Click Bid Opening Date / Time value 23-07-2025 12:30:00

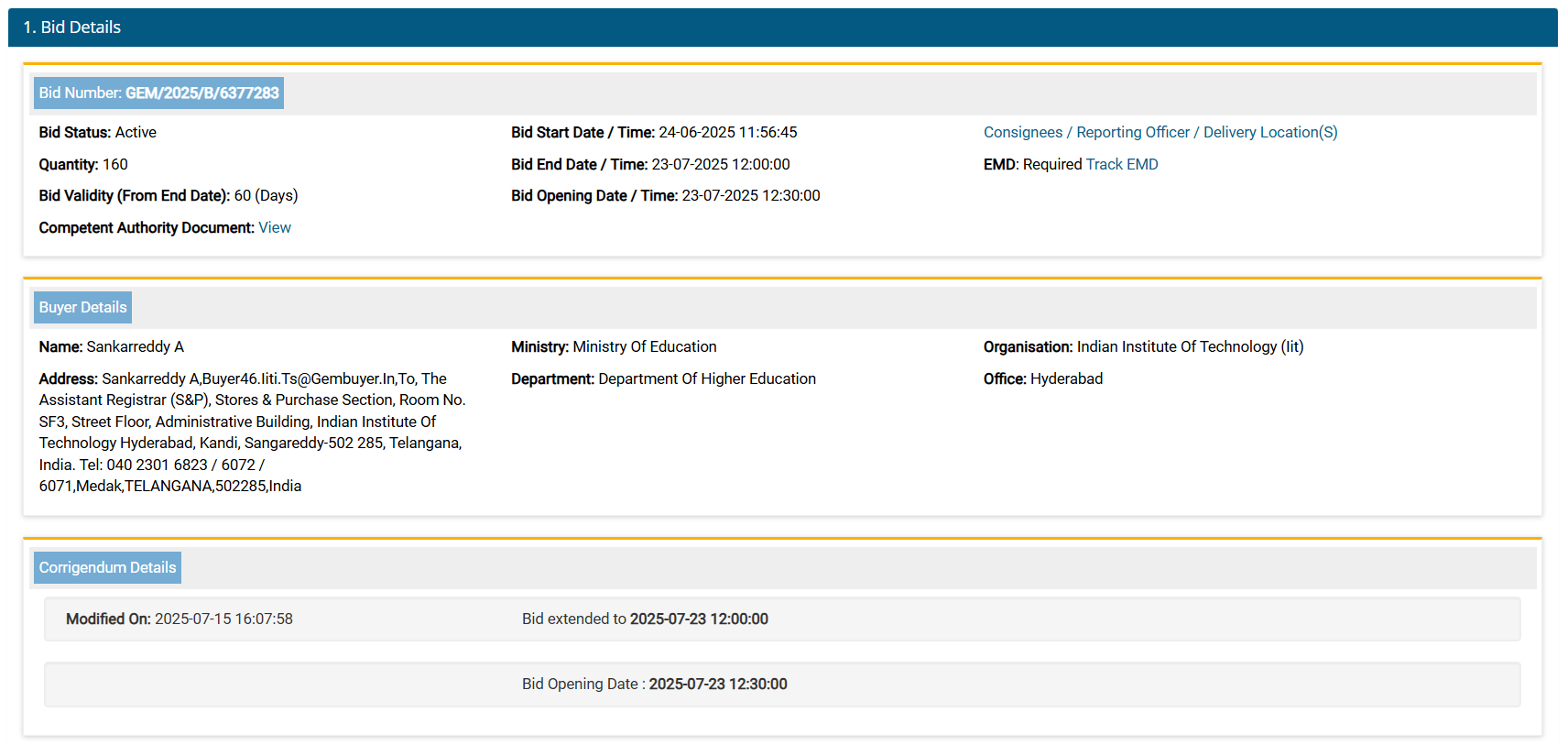pyautogui.click(x=751, y=195)
